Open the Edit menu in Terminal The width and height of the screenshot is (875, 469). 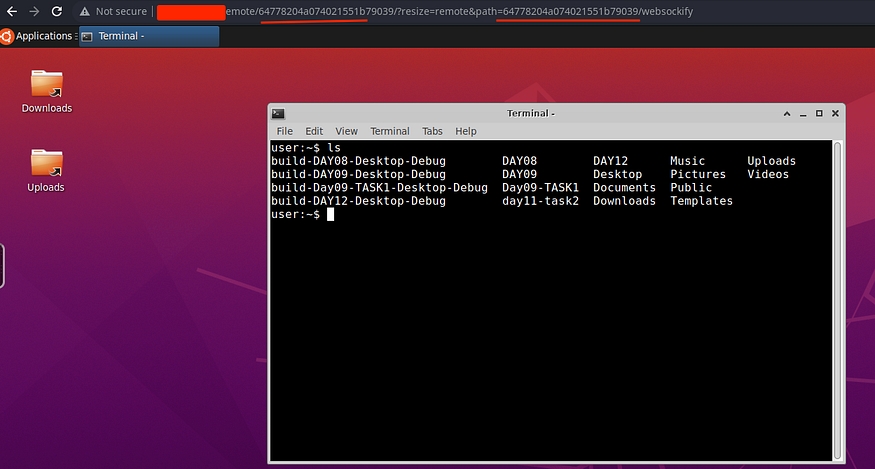point(314,131)
